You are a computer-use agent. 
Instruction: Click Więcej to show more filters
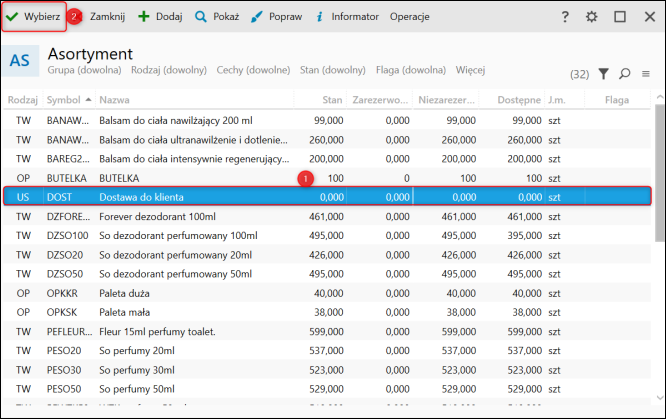470,71
